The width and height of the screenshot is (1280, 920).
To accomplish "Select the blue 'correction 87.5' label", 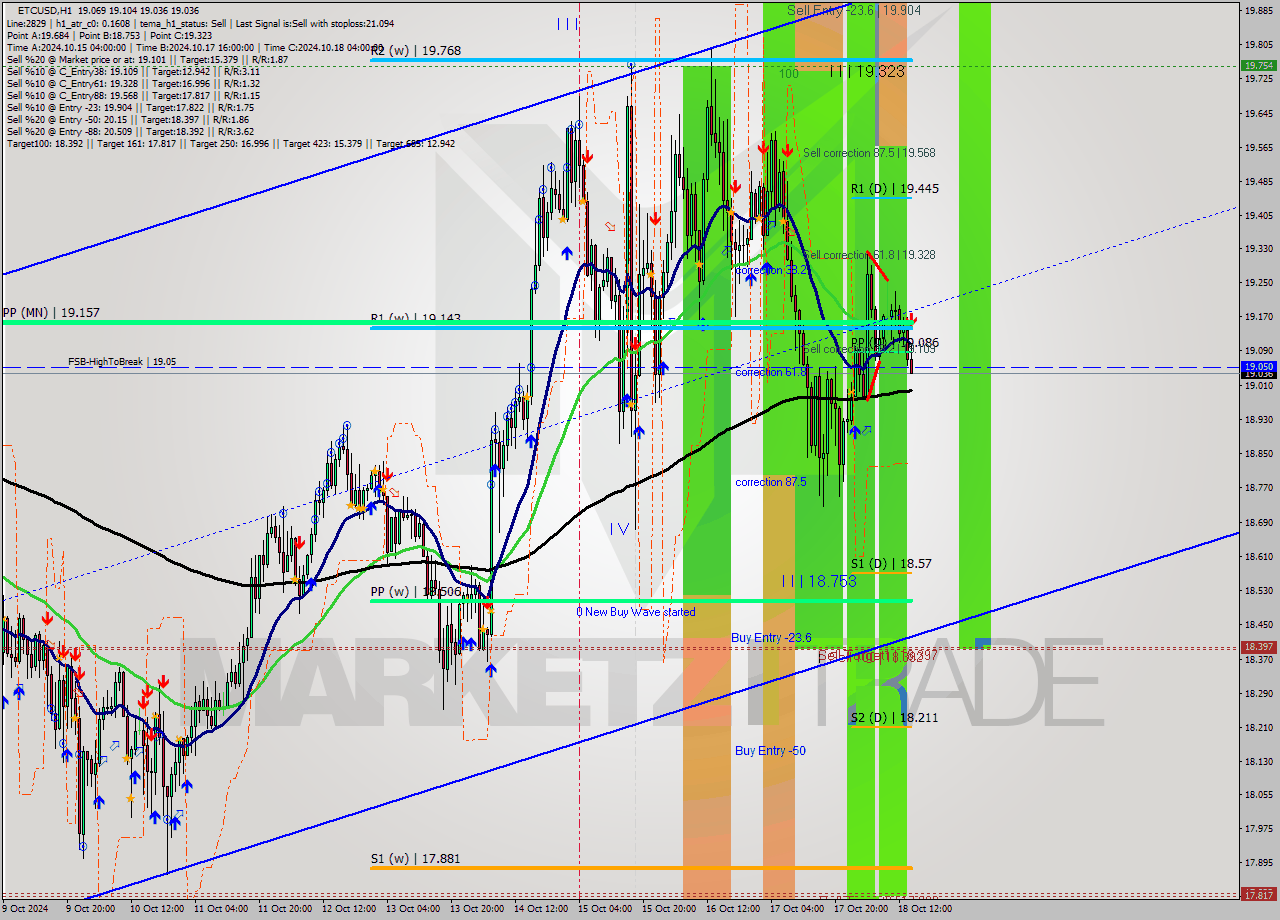I will click(x=771, y=482).
